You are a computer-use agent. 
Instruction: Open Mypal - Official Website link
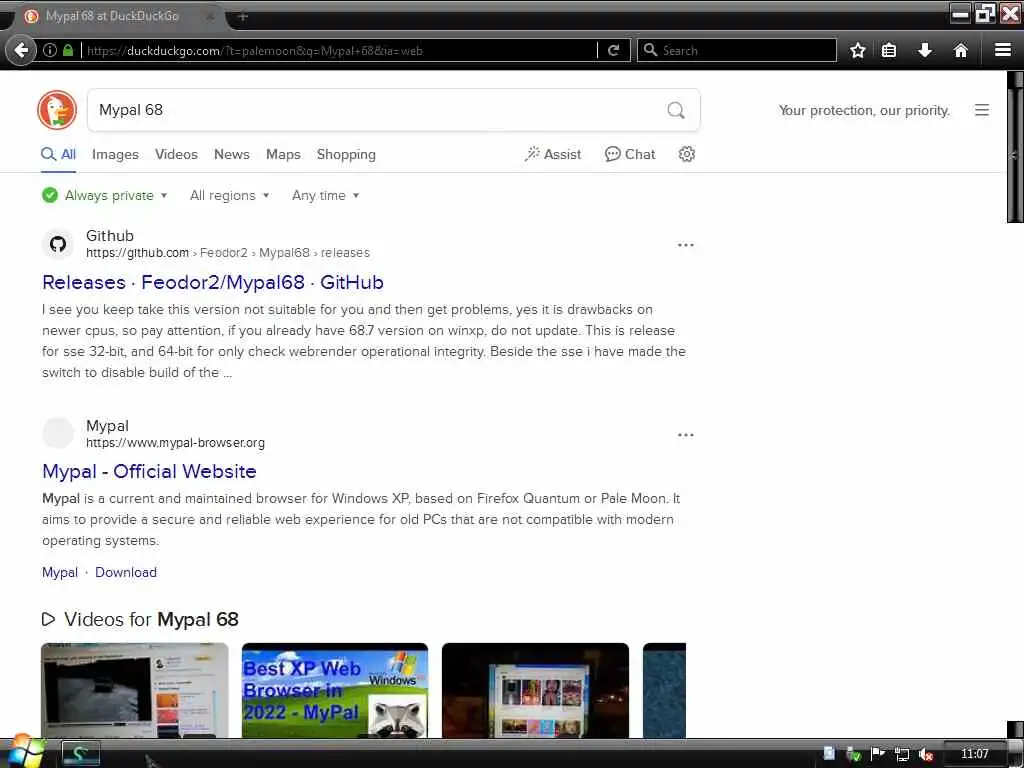(x=149, y=472)
